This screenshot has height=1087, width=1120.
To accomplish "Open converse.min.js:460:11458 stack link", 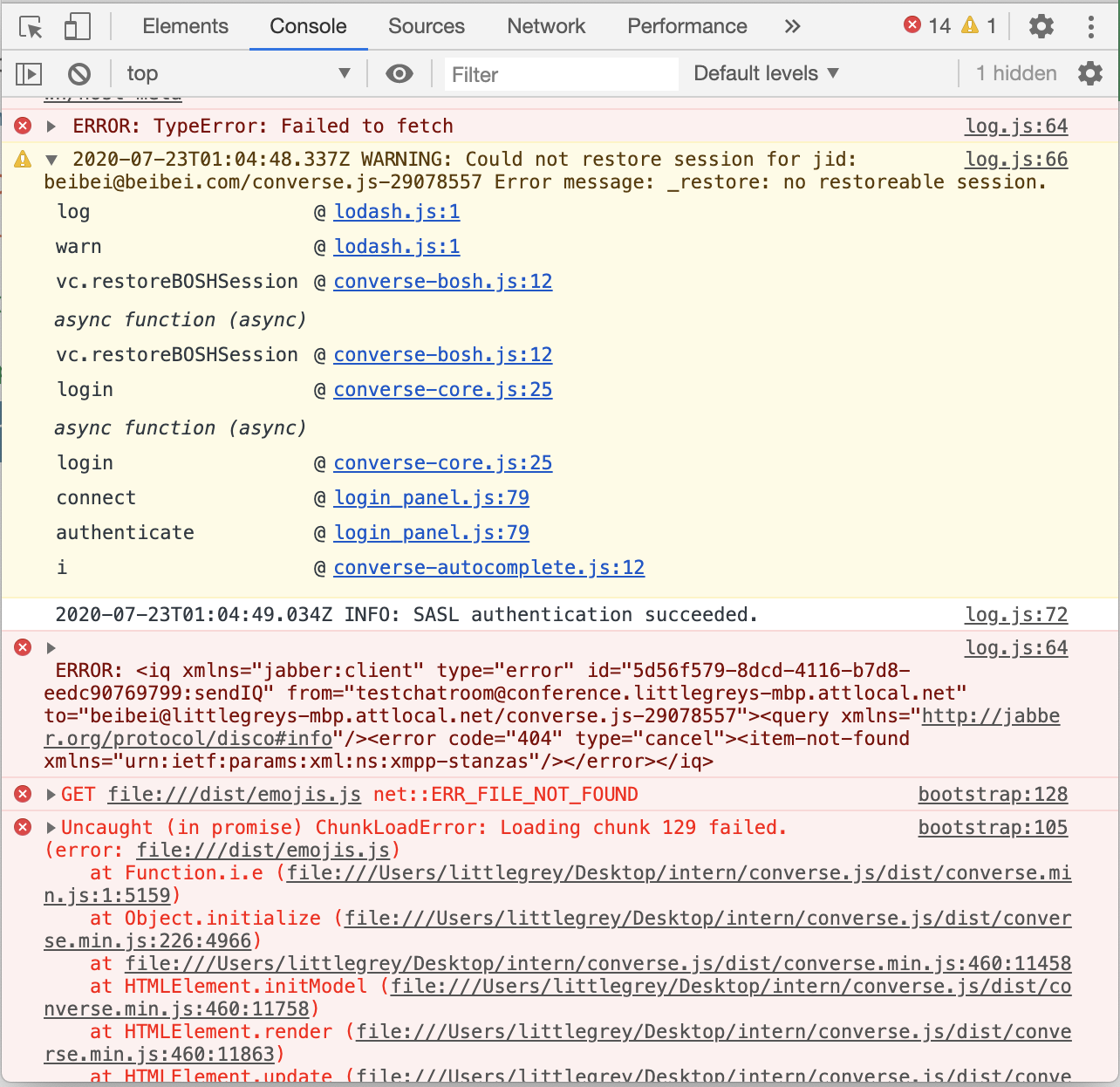I will (x=598, y=964).
